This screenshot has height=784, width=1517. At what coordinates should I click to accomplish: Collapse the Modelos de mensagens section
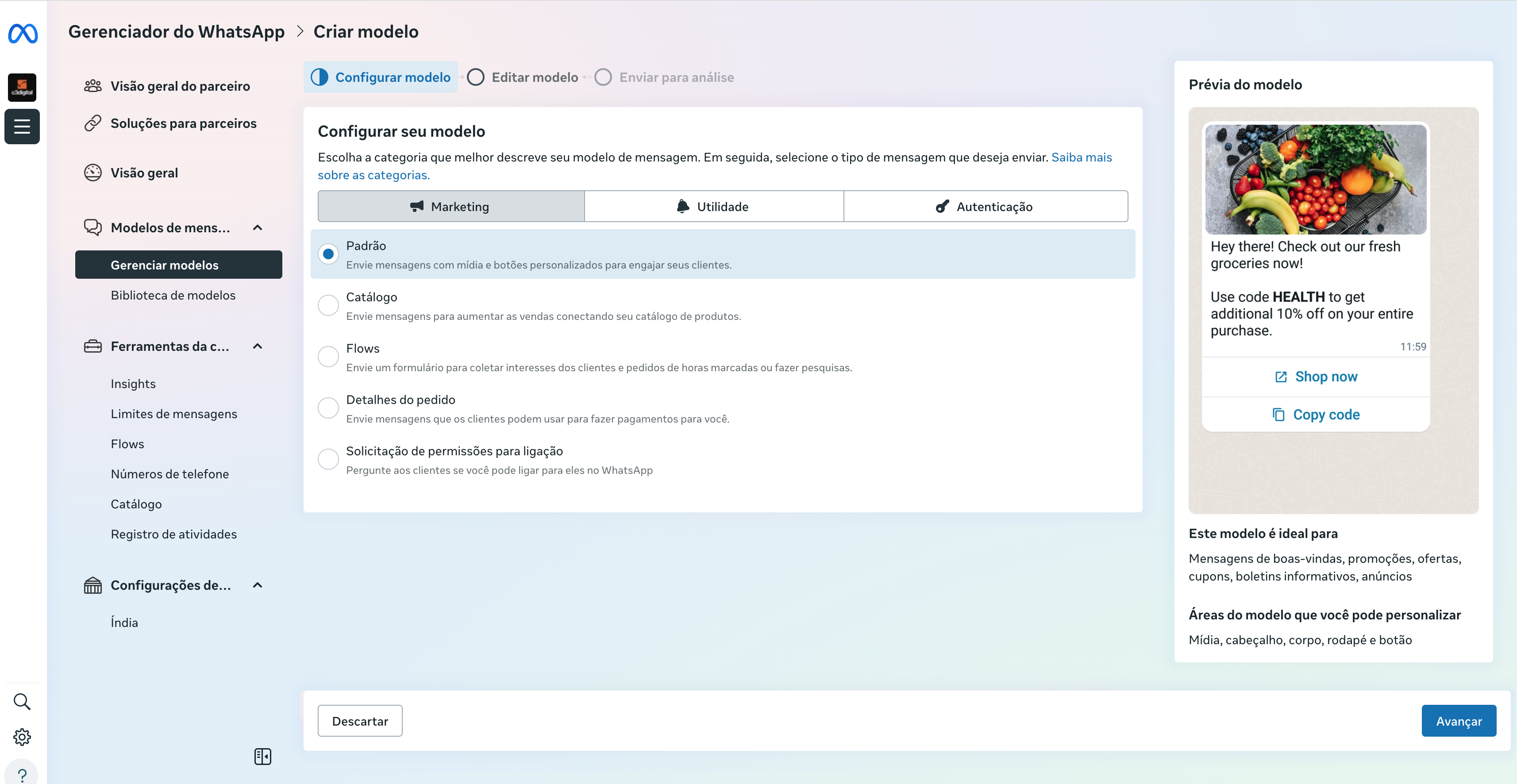pos(258,228)
